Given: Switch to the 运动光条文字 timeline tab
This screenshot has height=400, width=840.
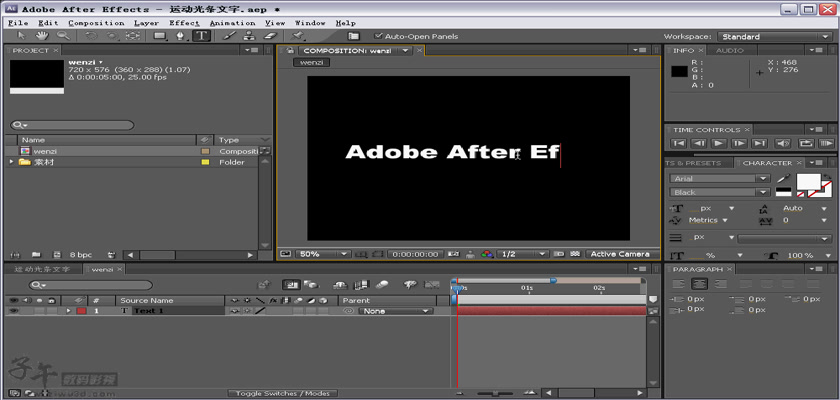Looking at the screenshot, I should tap(42, 269).
